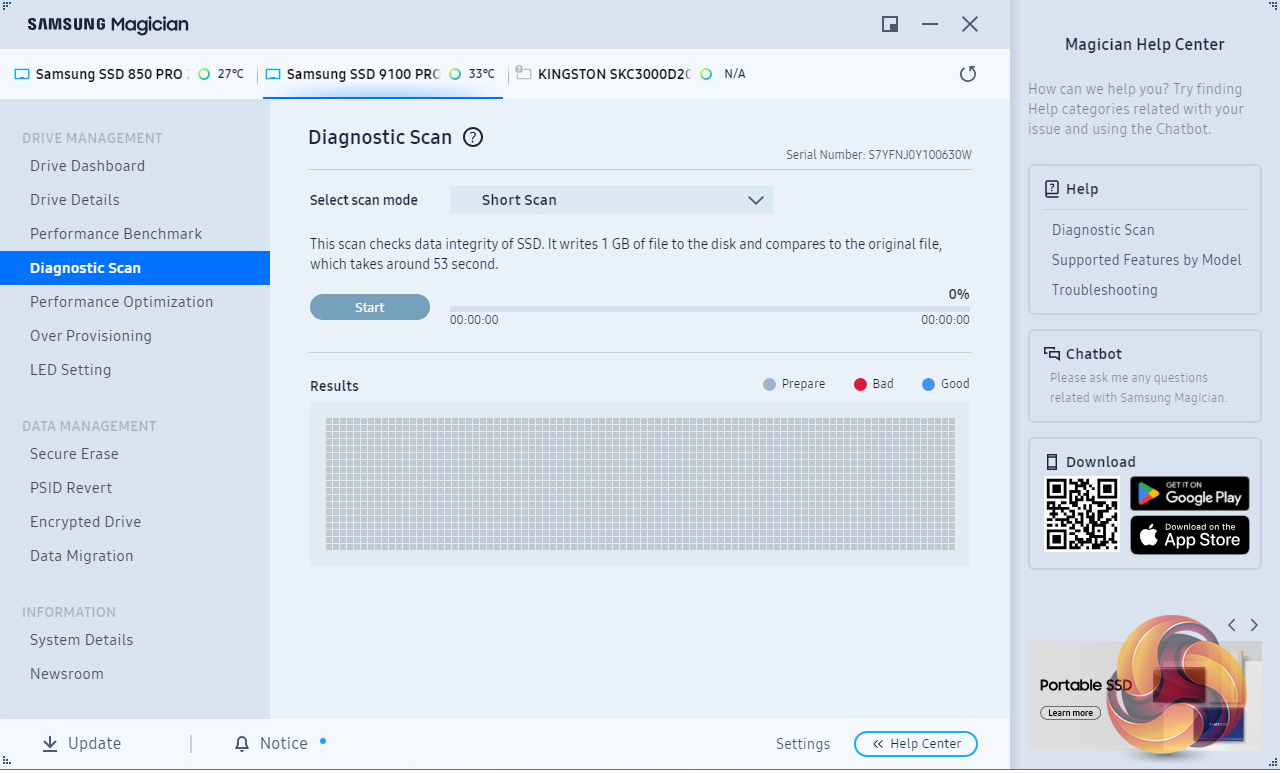
Task: Show previous banner with left chevron
Action: point(1232,625)
